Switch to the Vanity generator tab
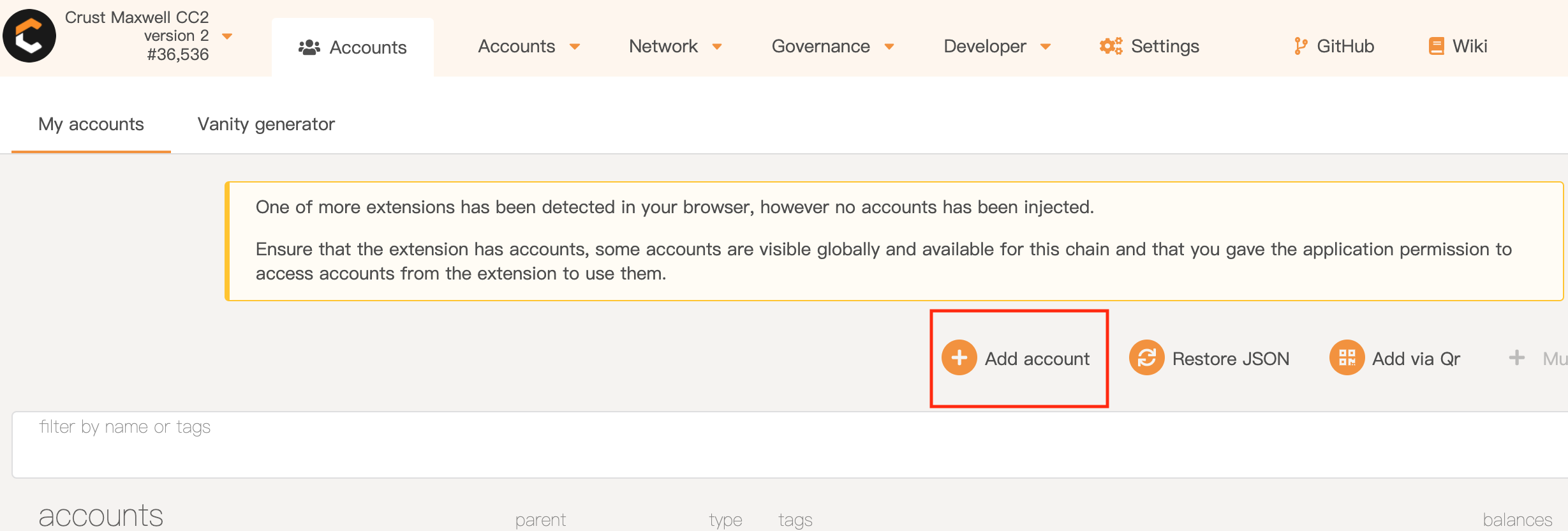The image size is (1568, 531). click(x=266, y=124)
